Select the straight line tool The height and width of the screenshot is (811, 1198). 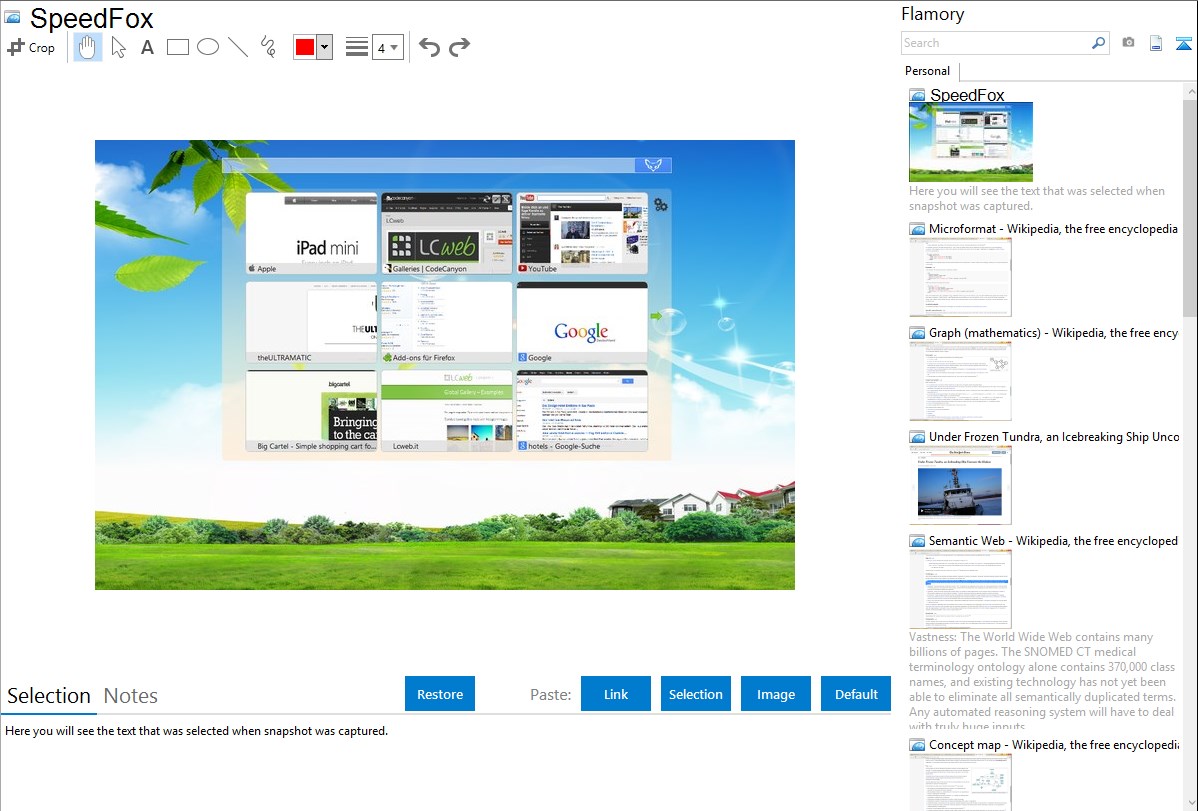tap(238, 47)
